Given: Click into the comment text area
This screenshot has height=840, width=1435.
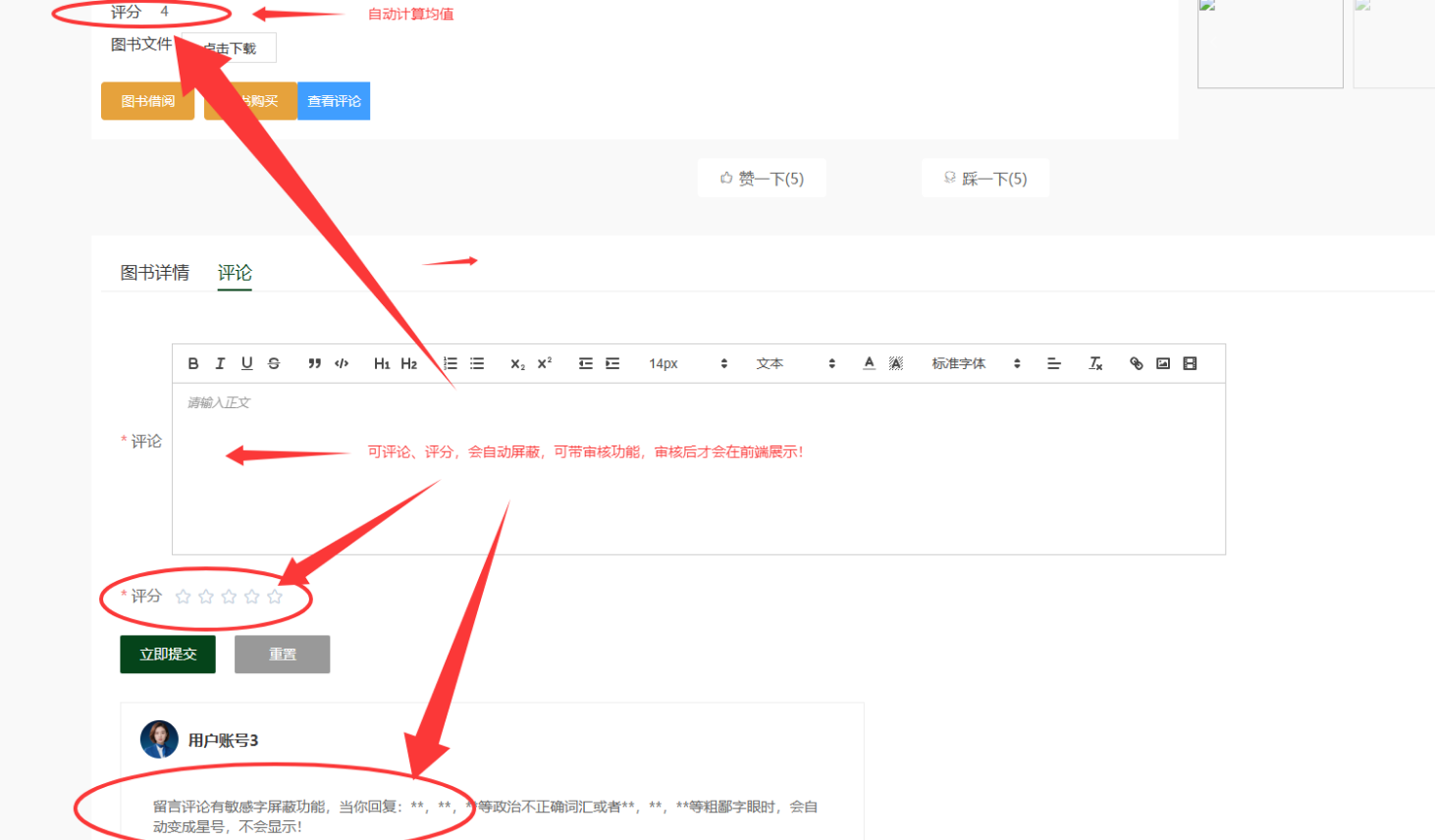Looking at the screenshot, I should (x=699, y=469).
